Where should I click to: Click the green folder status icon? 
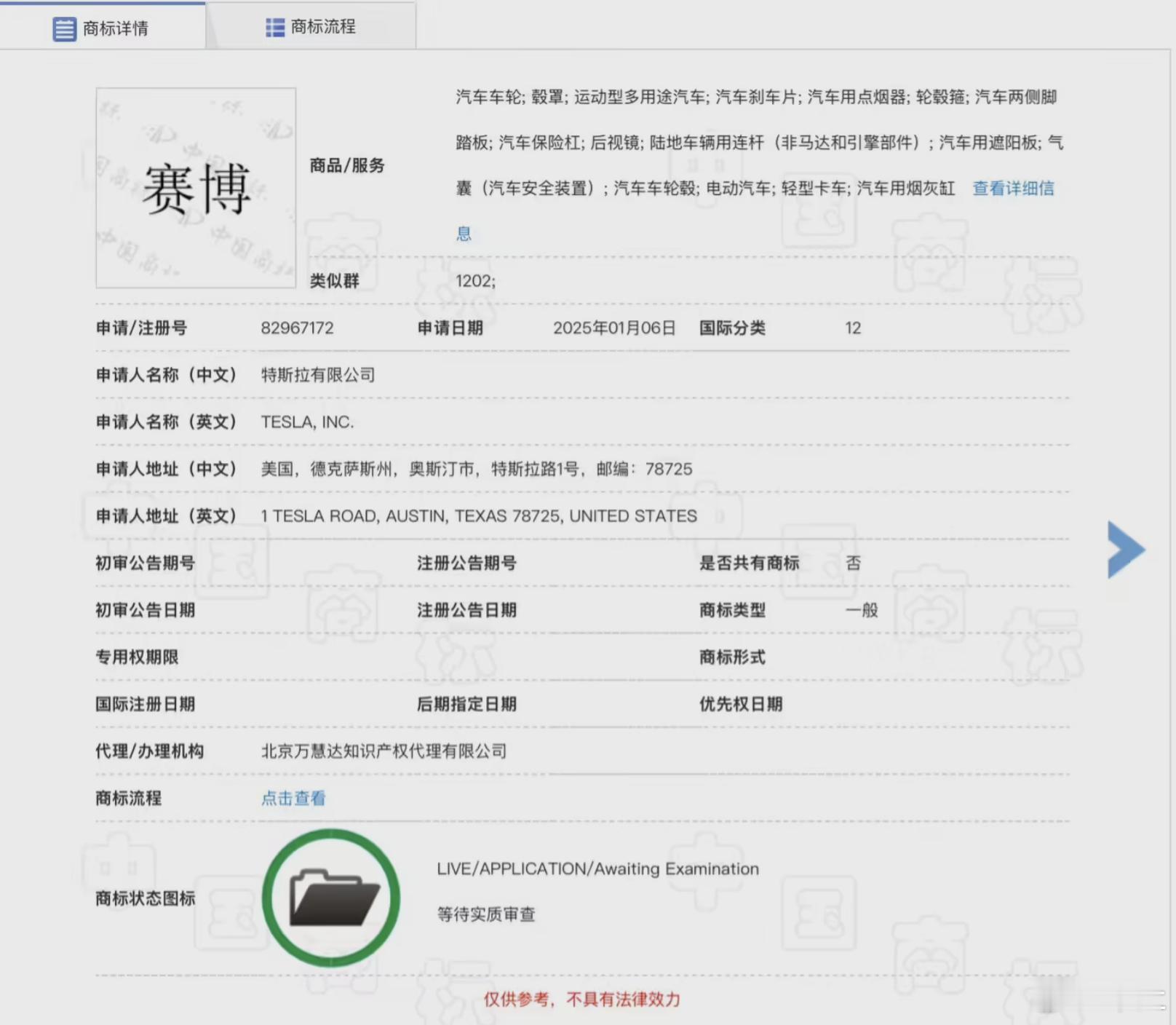coord(331,898)
